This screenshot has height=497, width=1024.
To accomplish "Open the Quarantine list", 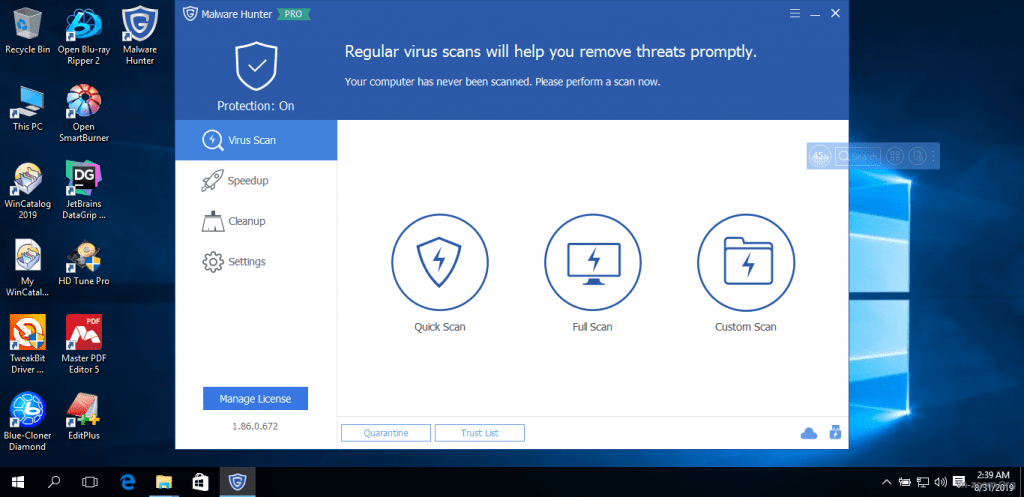I will pyautogui.click(x=386, y=433).
